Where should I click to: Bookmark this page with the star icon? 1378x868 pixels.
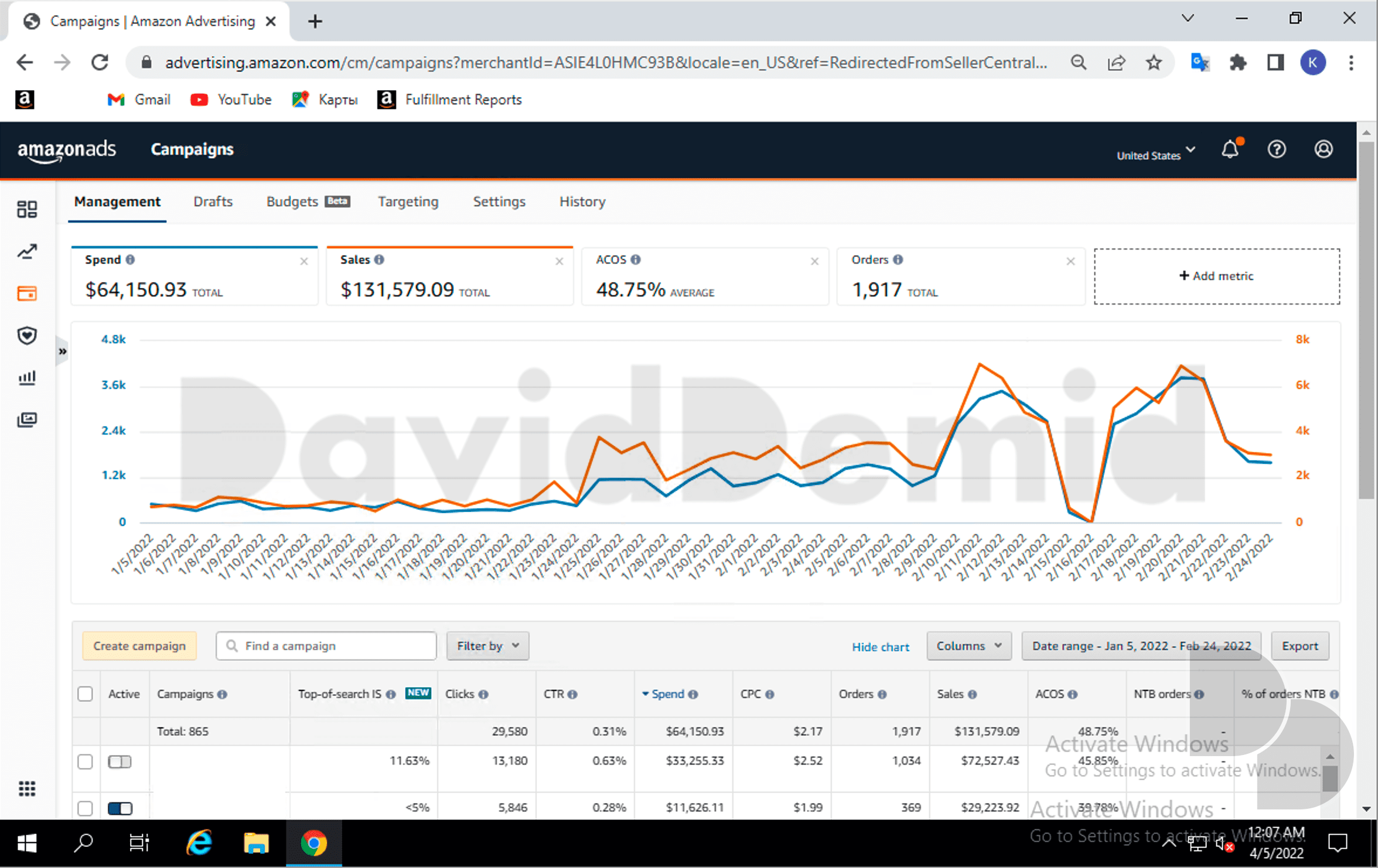1154,62
